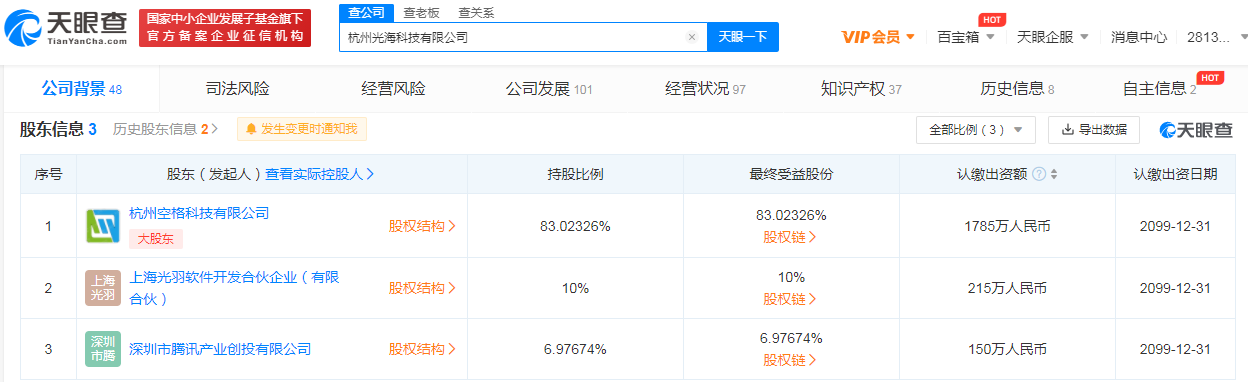1248x382 pixels.
Task: Select the 自主信息 tab
Action: [1159, 89]
